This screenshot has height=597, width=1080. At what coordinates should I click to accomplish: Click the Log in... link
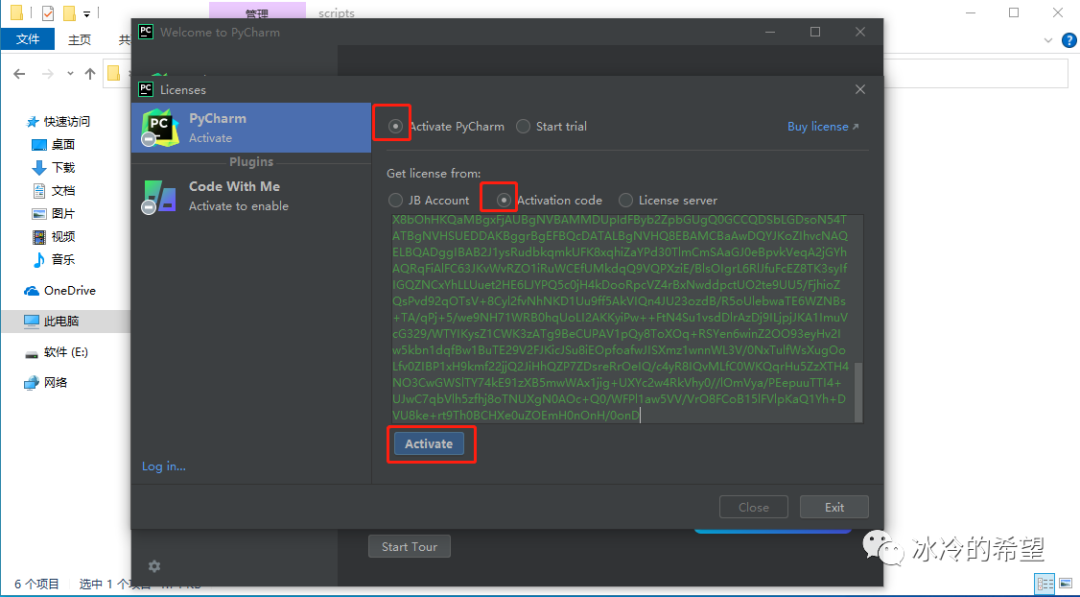point(164,466)
